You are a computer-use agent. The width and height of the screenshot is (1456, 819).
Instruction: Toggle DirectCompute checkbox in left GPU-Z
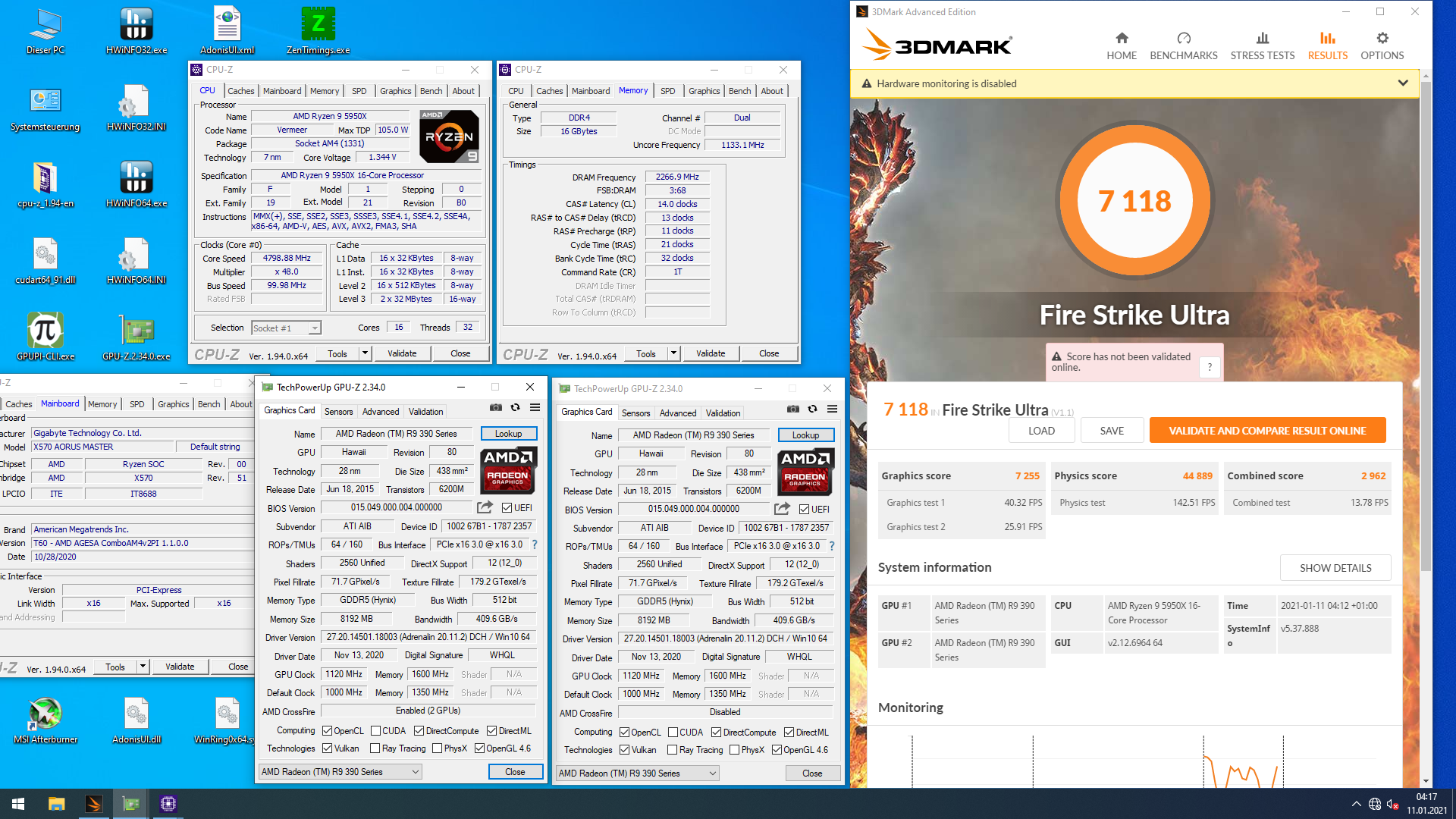[419, 731]
